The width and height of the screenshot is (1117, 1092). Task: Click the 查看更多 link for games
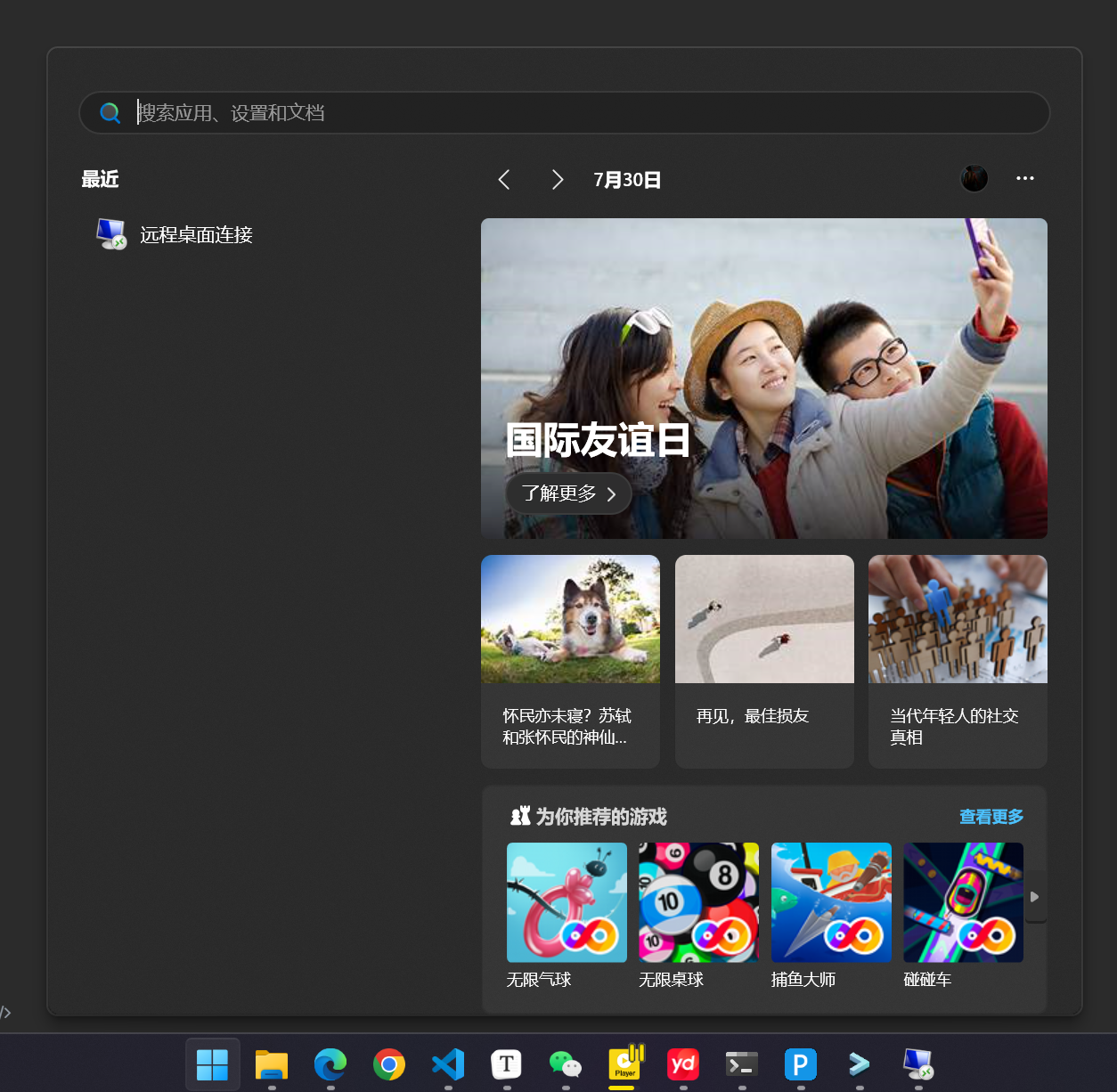[x=991, y=817]
